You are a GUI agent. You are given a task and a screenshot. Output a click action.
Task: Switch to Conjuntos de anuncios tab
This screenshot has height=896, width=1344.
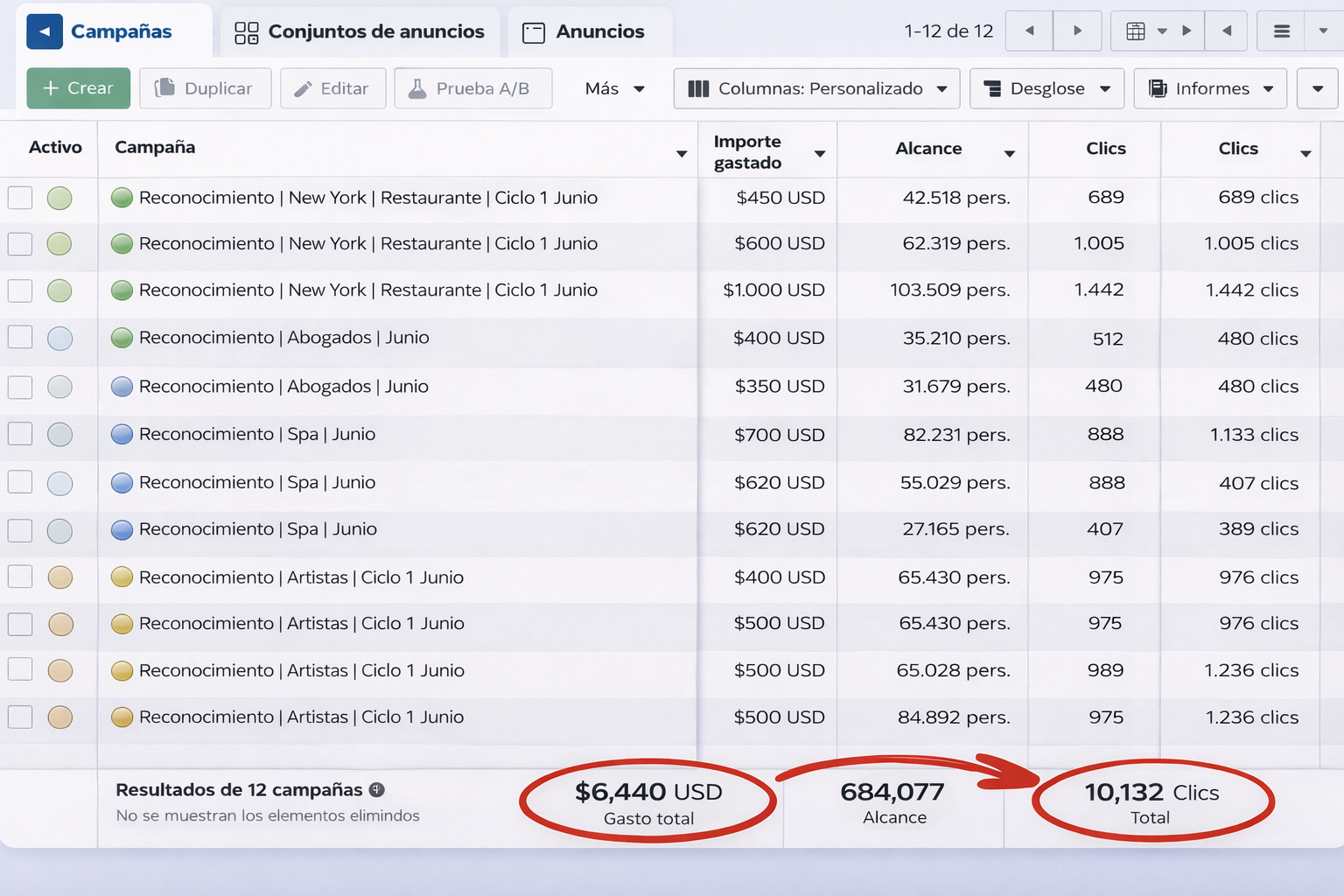[360, 31]
